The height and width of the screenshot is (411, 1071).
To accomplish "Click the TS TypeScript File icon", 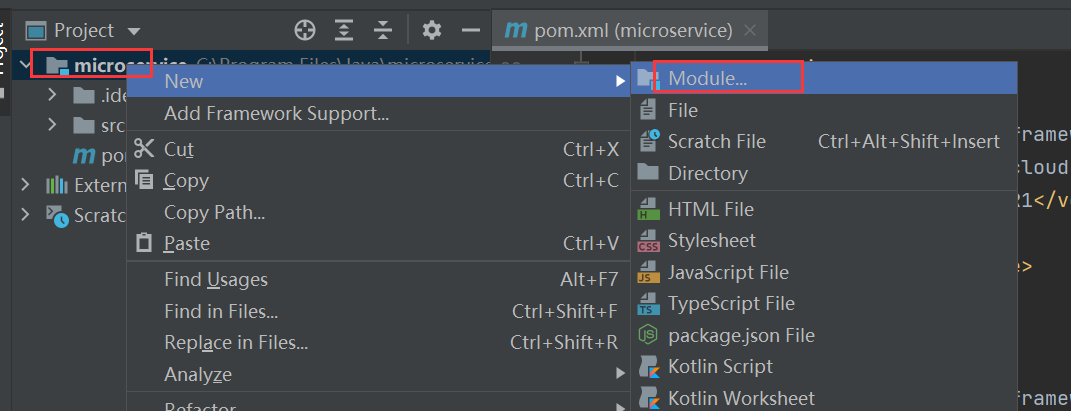I will [648, 303].
